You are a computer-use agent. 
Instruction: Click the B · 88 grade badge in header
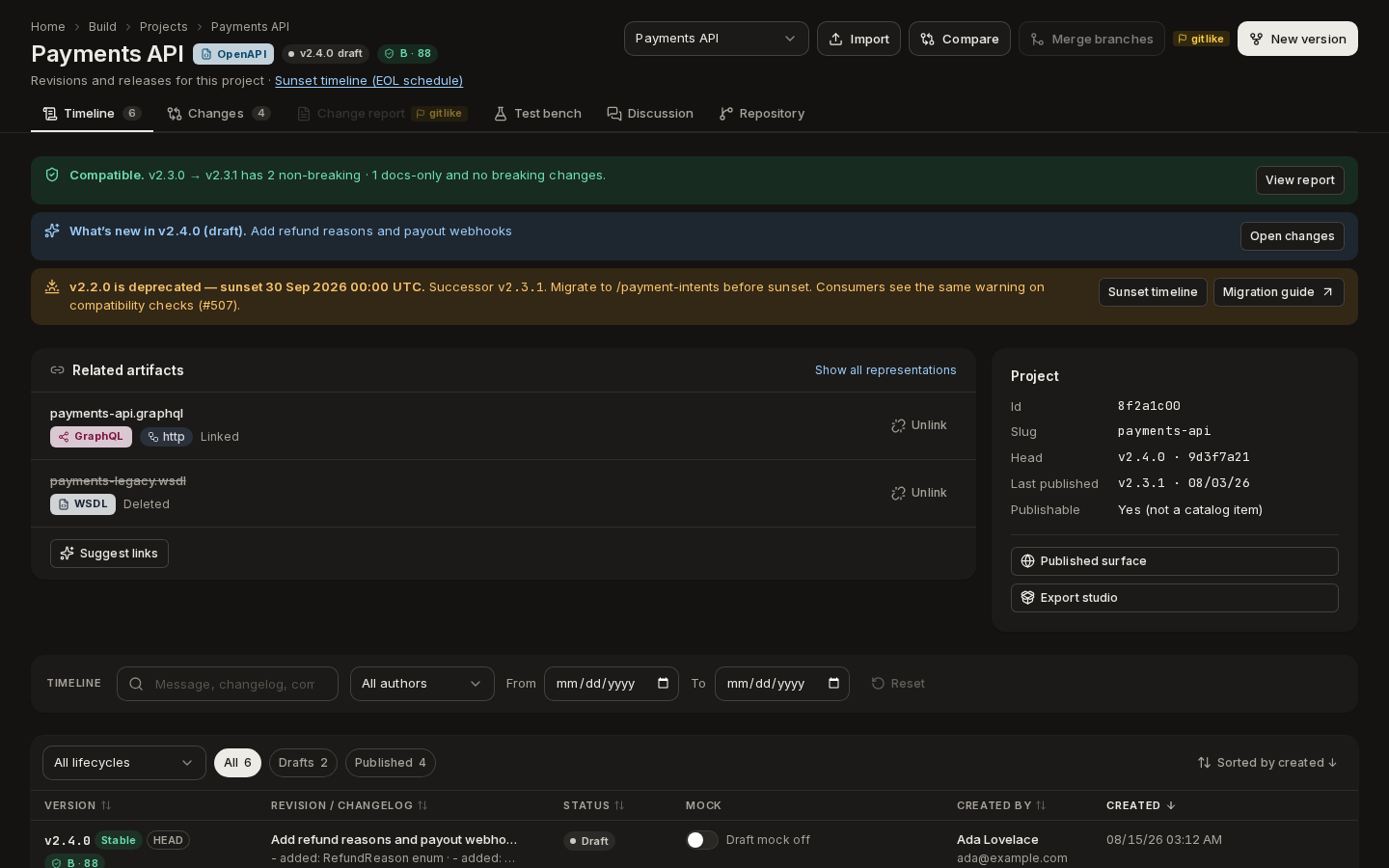(x=407, y=54)
